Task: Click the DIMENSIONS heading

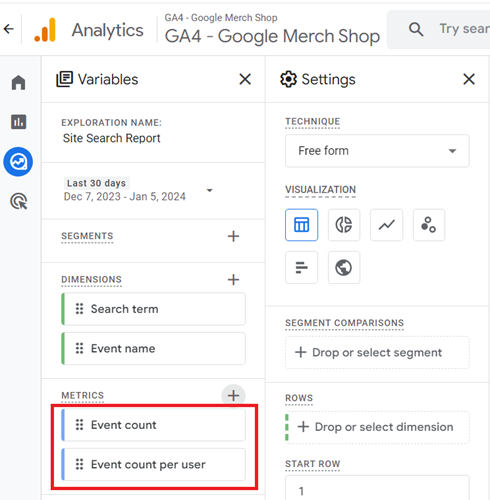Action: [91, 279]
